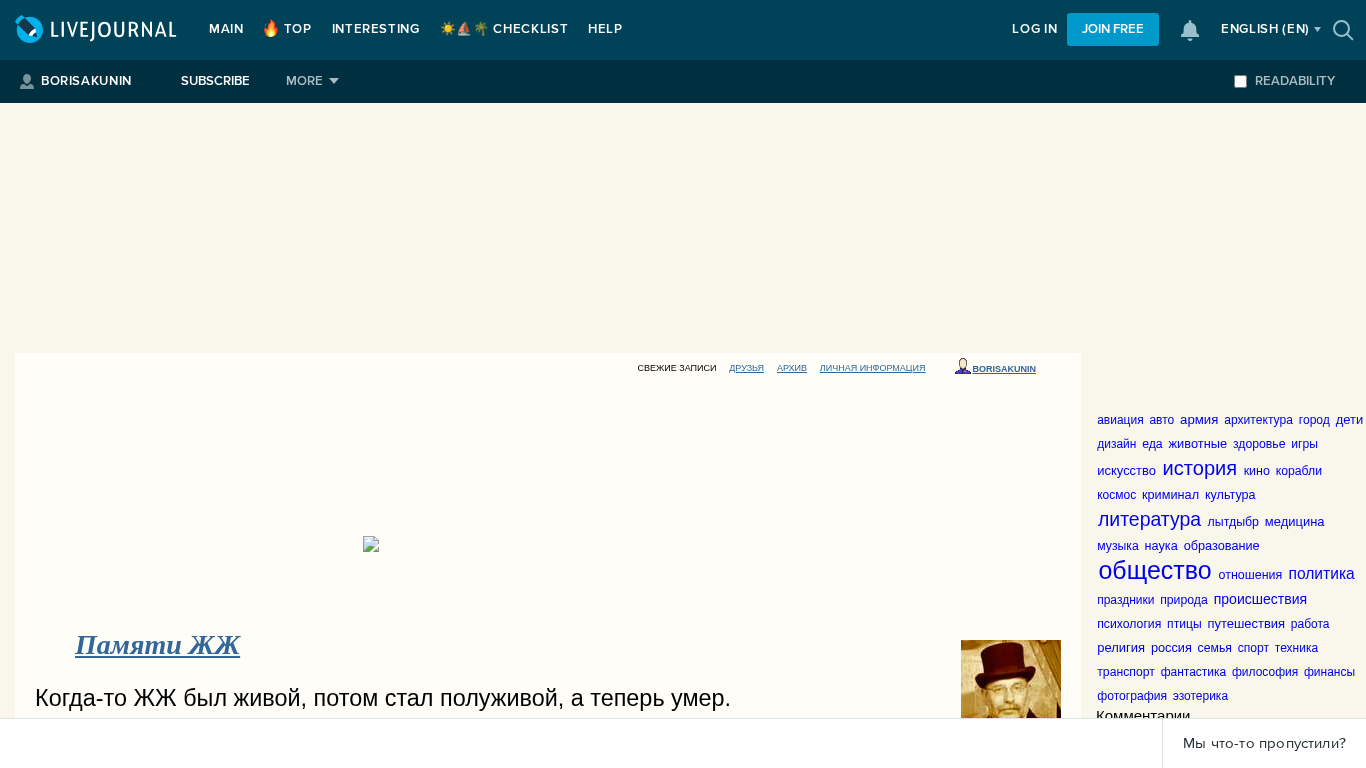This screenshot has height=768, width=1366.
Task: Select the армия tag
Action: pyautogui.click(x=1199, y=420)
